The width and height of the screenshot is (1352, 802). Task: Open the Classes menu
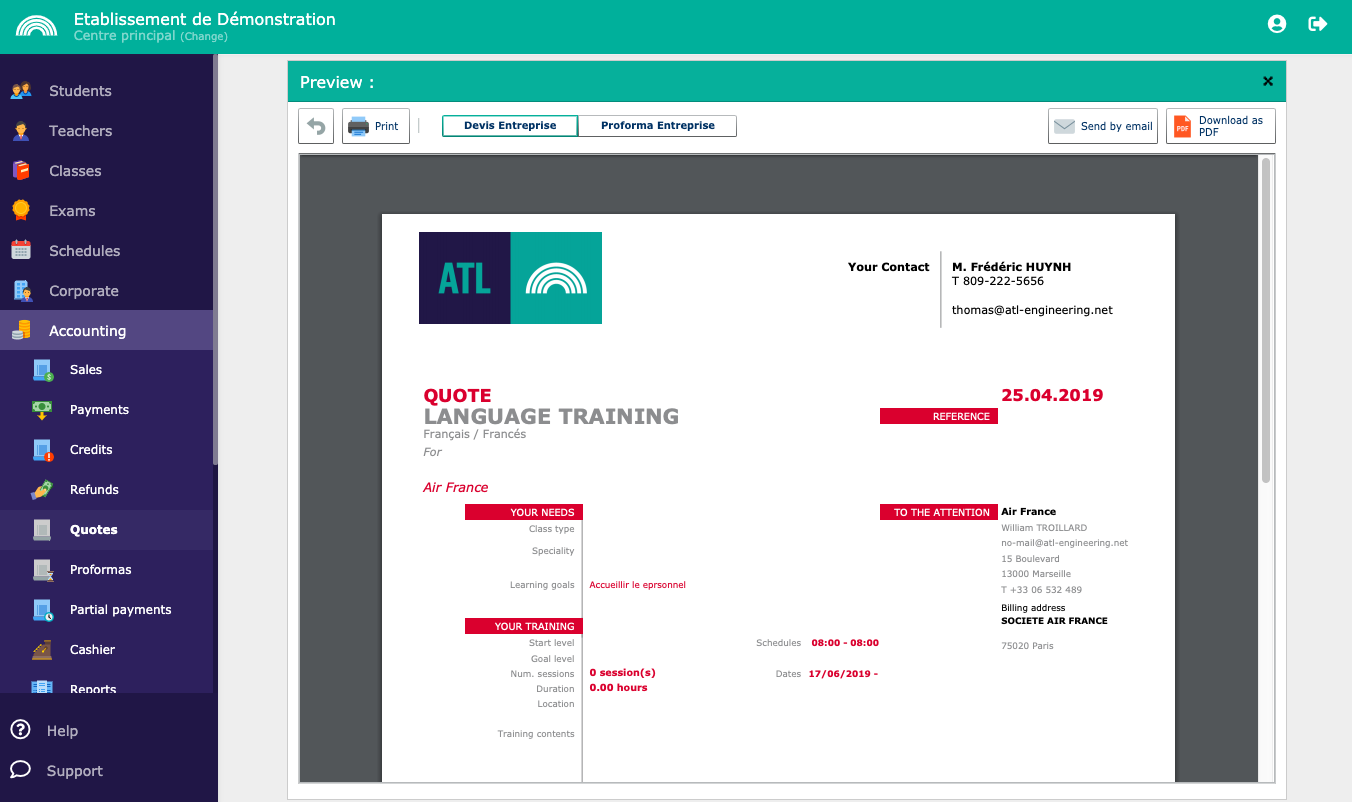click(106, 170)
